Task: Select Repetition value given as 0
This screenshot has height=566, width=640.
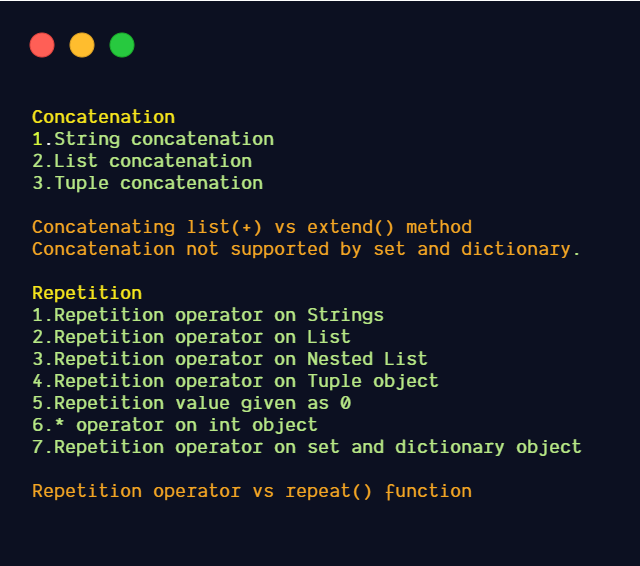Action: (x=191, y=404)
